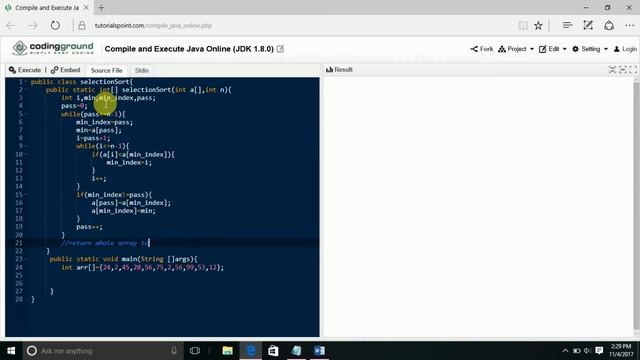This screenshot has height=360, width=640.
Task: Click the Windows Start button
Action: point(11,351)
